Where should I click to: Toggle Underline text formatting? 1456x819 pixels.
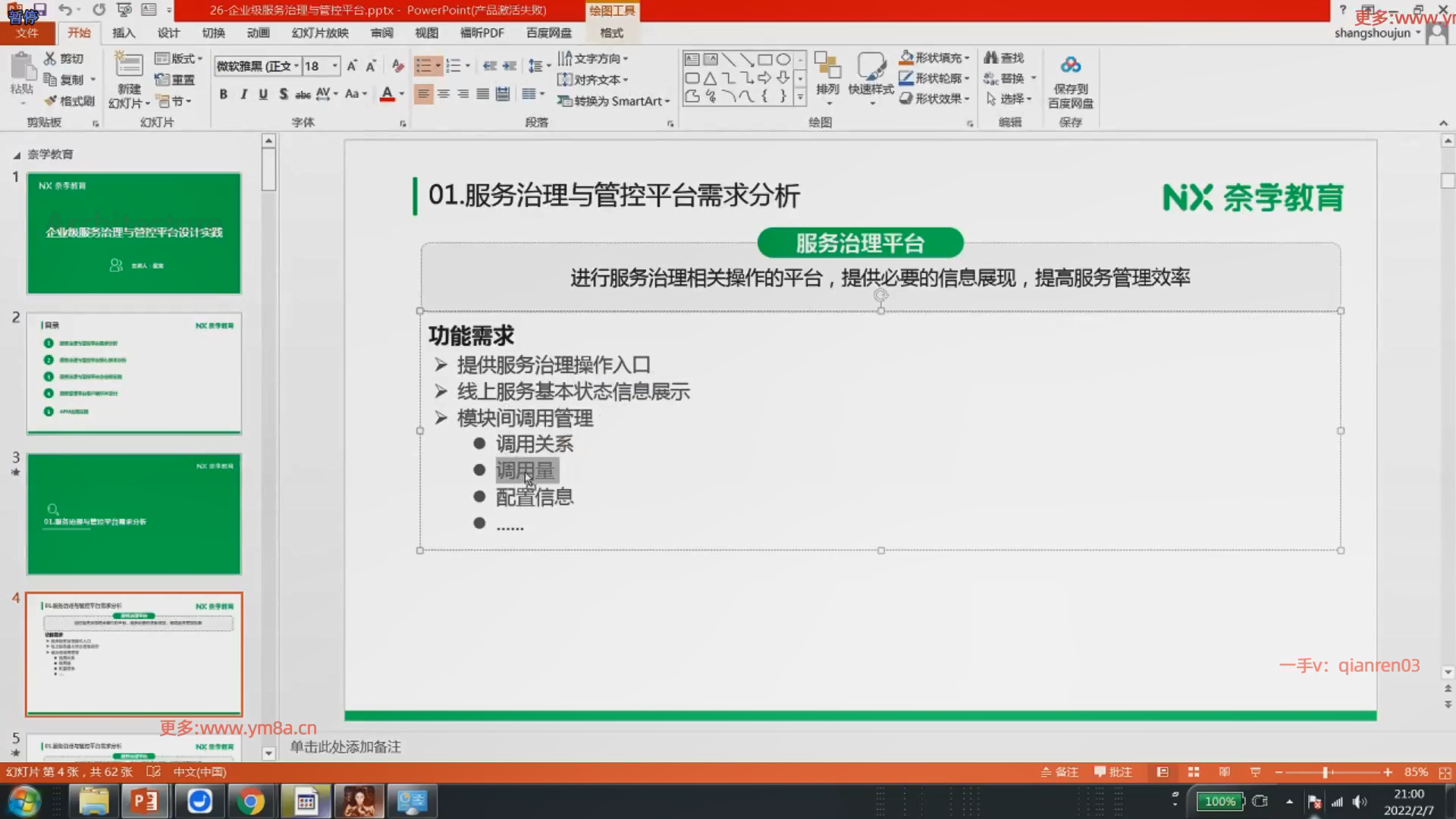coord(263,94)
